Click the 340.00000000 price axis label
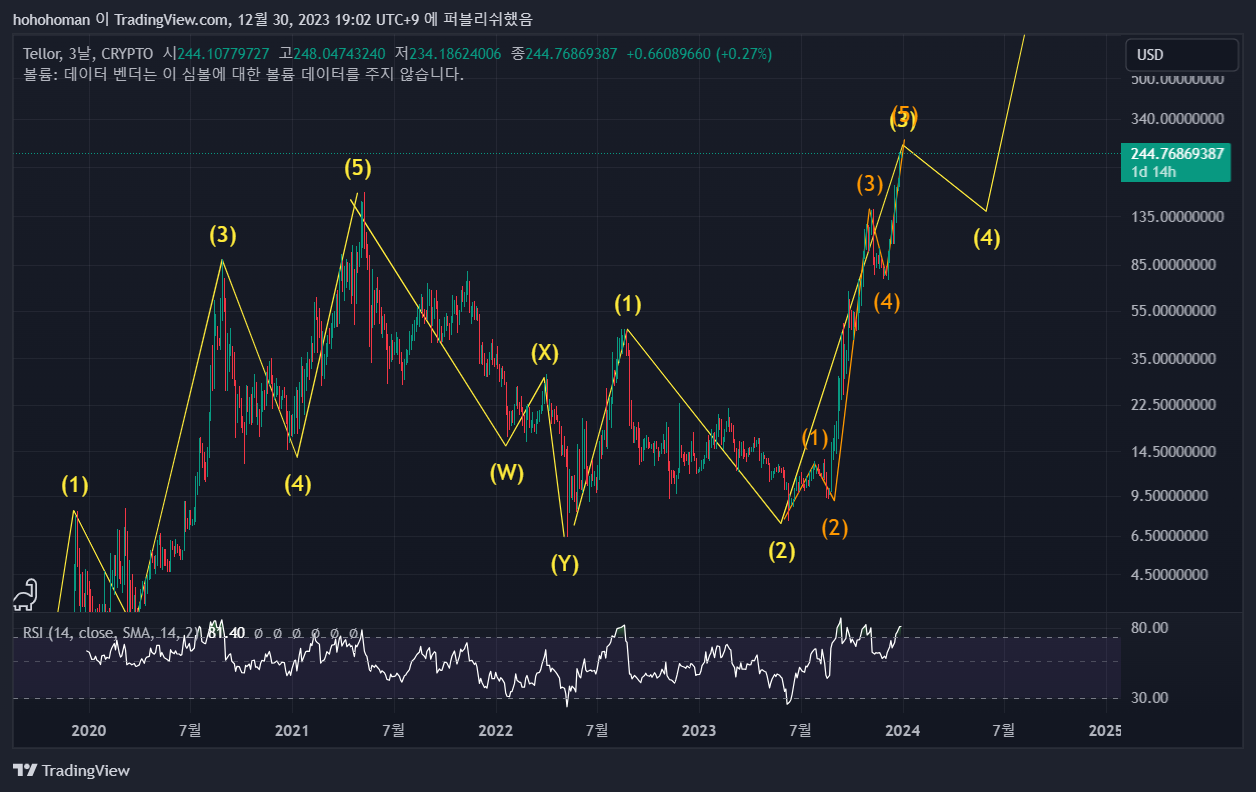Screen dimensions: 1256x792 pos(1177,119)
